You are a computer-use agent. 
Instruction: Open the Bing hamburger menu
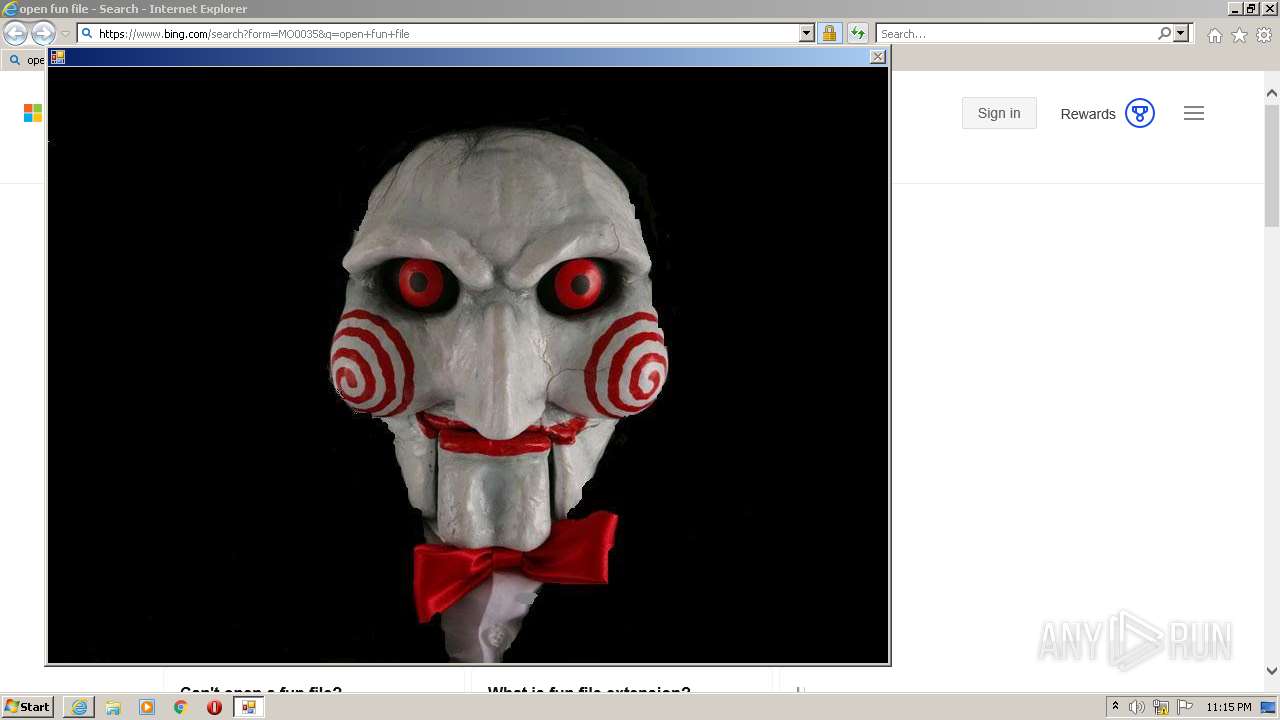click(x=1194, y=113)
